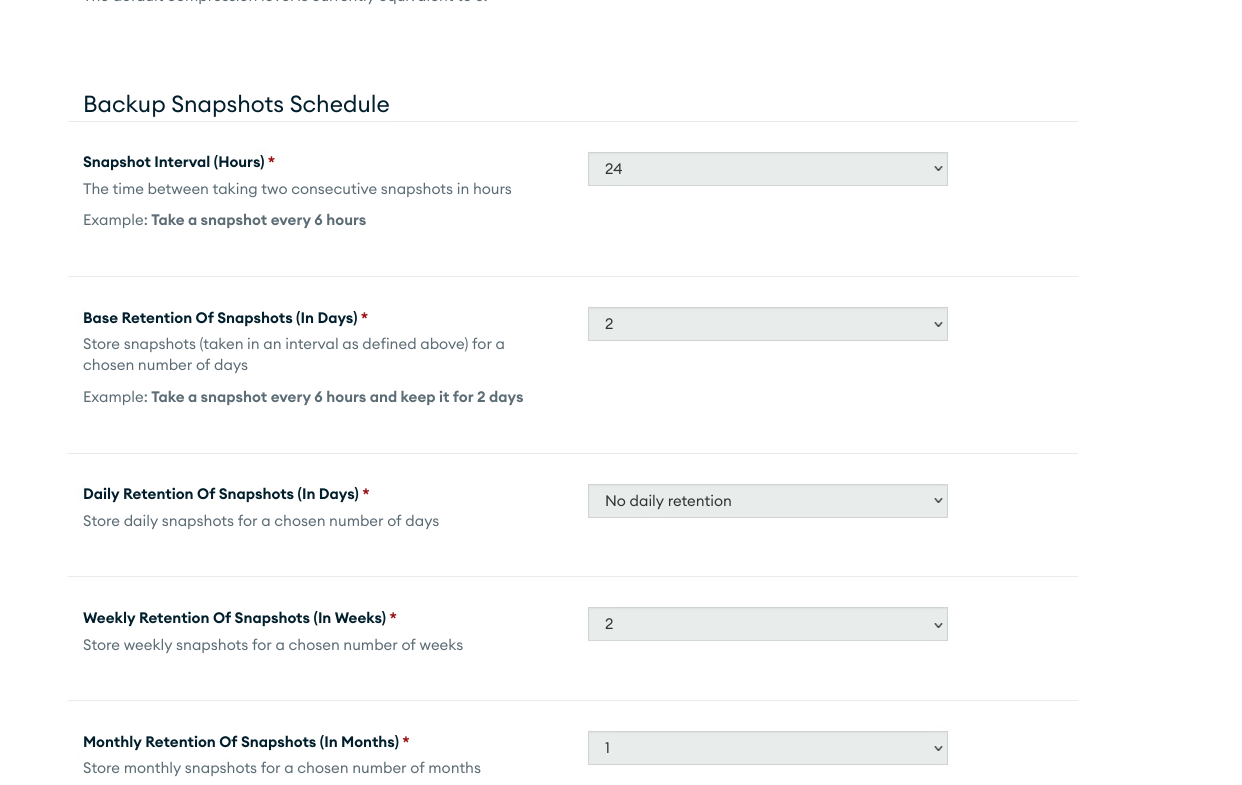Click the 'Monthly Retention Of Snapshots (In Months)' label
Image resolution: width=1242 pixels, height=785 pixels.
point(241,742)
